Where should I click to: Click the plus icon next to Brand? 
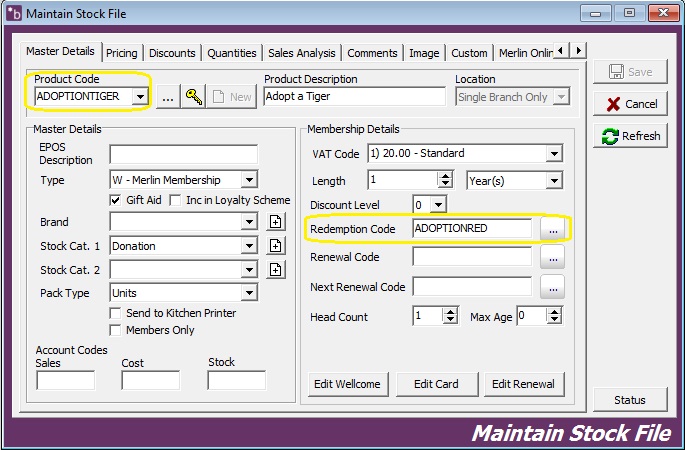tap(276, 221)
